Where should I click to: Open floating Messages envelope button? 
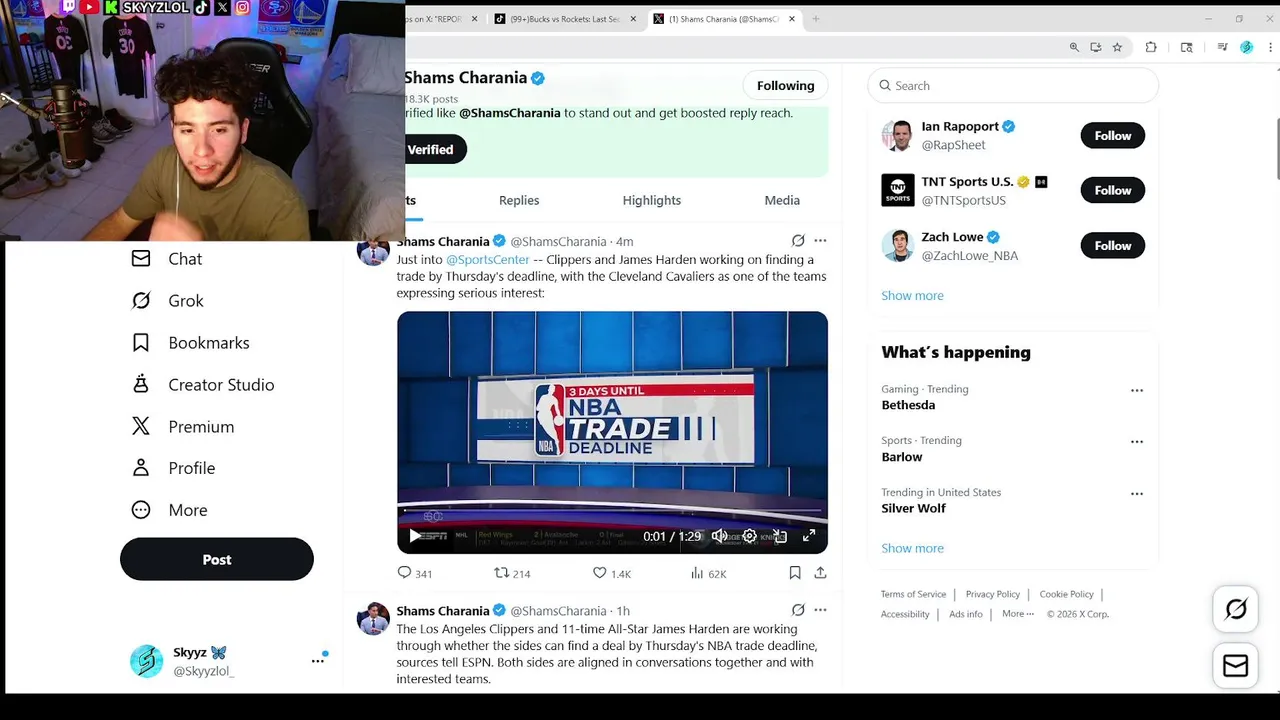1236,666
